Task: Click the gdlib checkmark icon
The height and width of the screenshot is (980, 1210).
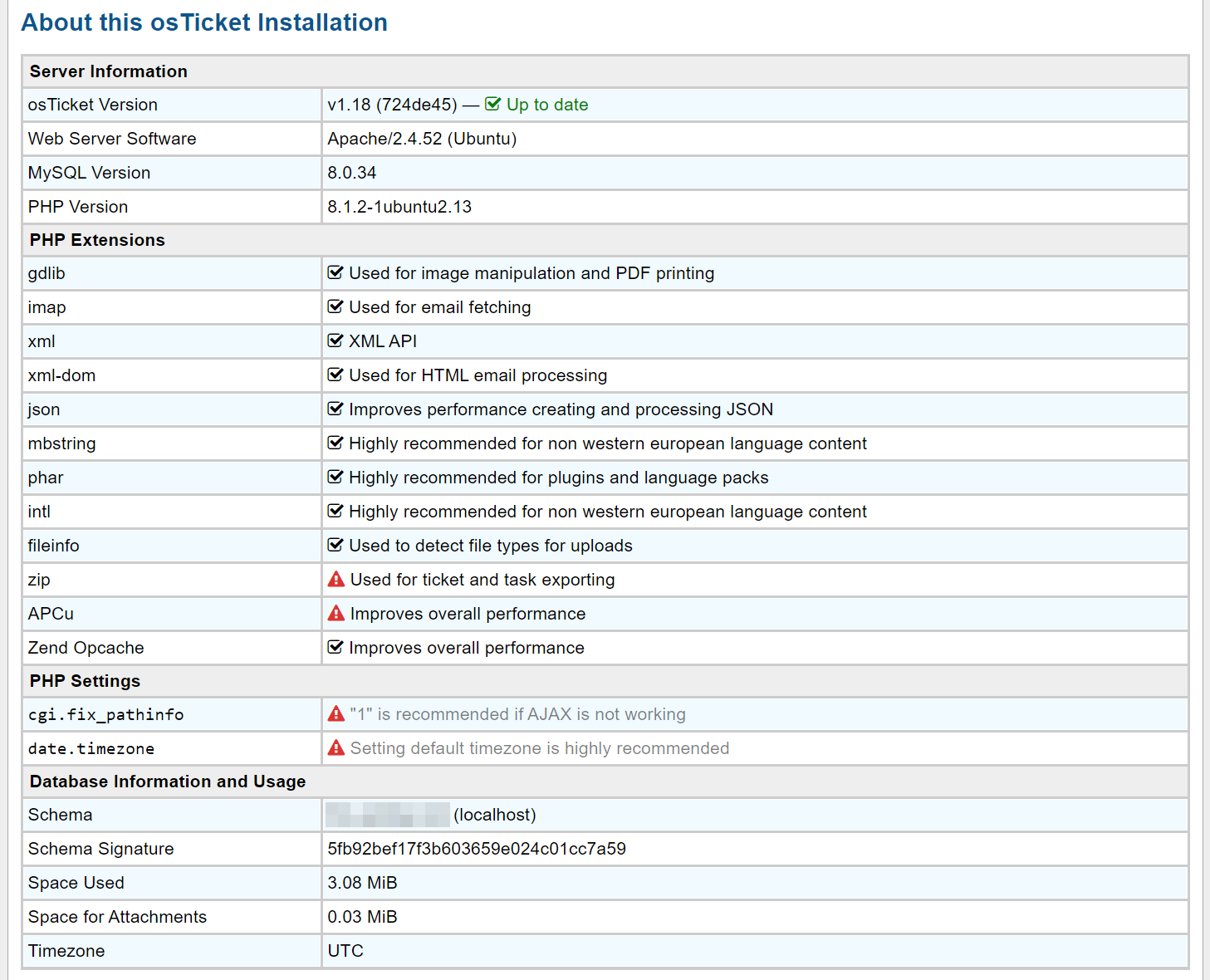Action: 336,272
